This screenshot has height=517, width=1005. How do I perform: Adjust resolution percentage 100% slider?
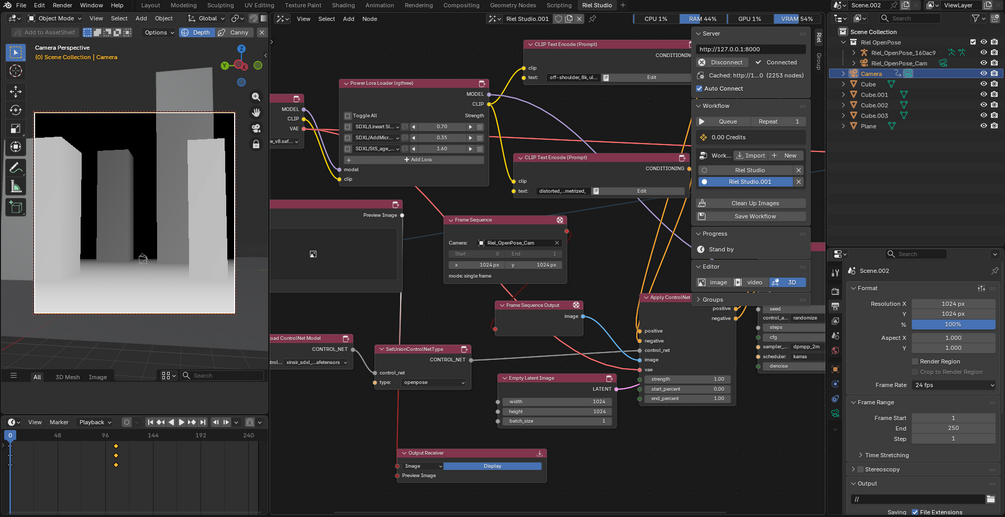click(954, 324)
